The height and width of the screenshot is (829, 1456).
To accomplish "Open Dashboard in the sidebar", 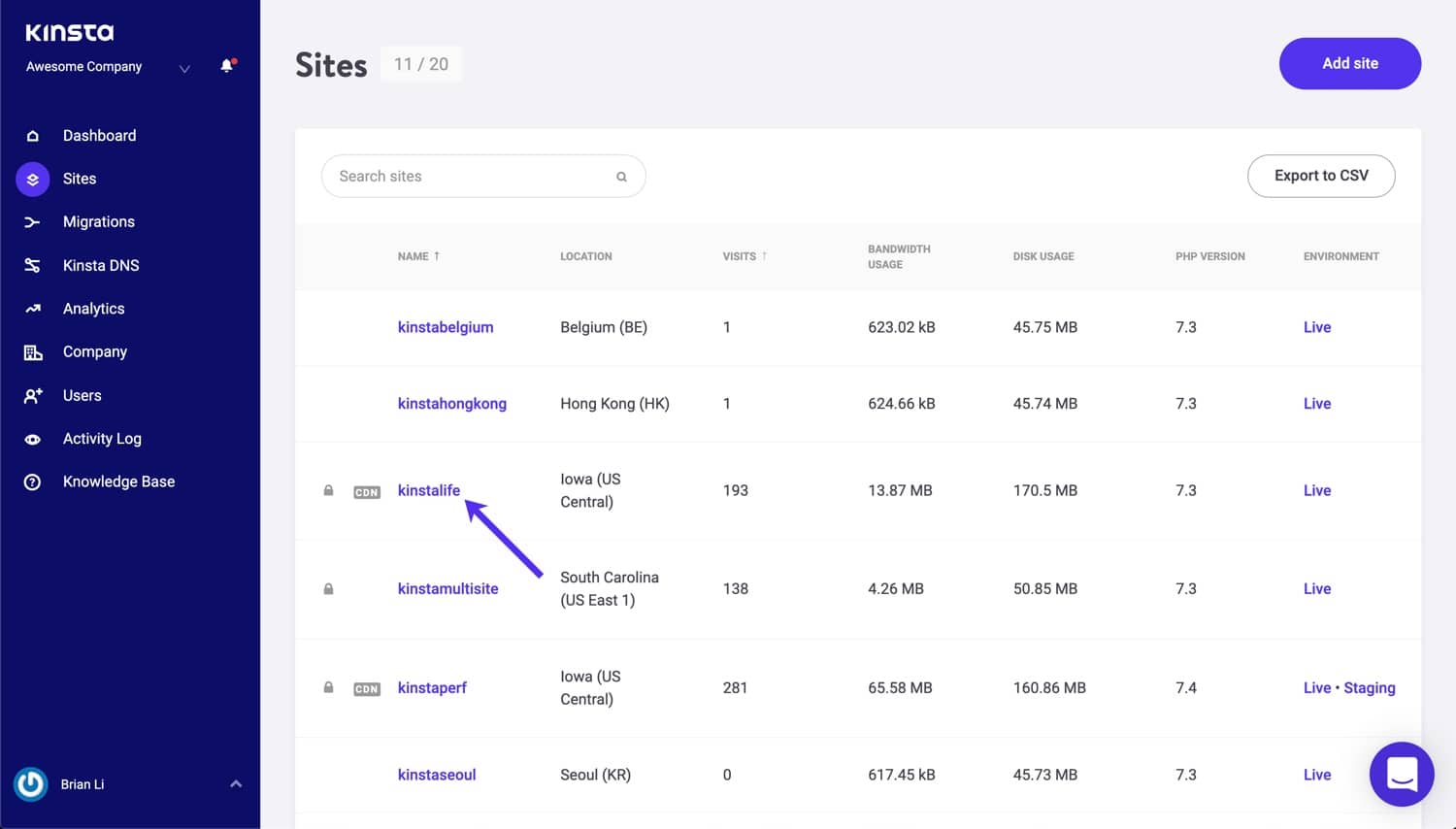I will 99,136.
